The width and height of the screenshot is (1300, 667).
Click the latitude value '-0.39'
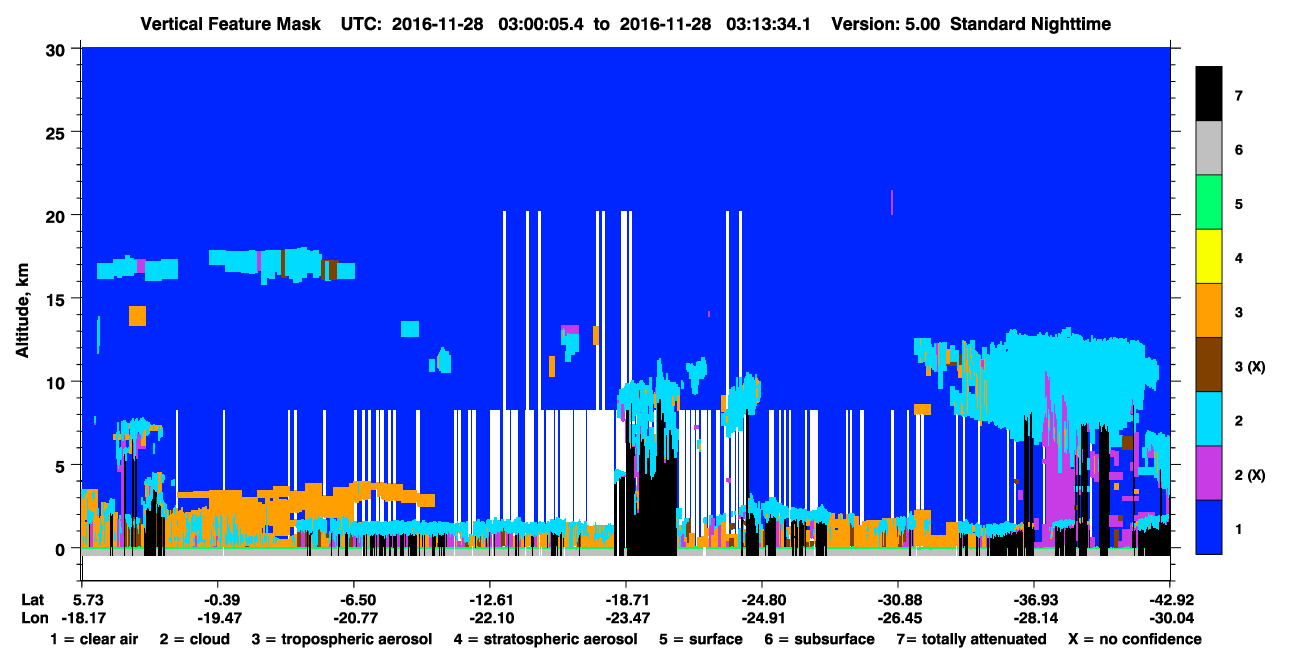coord(217,599)
